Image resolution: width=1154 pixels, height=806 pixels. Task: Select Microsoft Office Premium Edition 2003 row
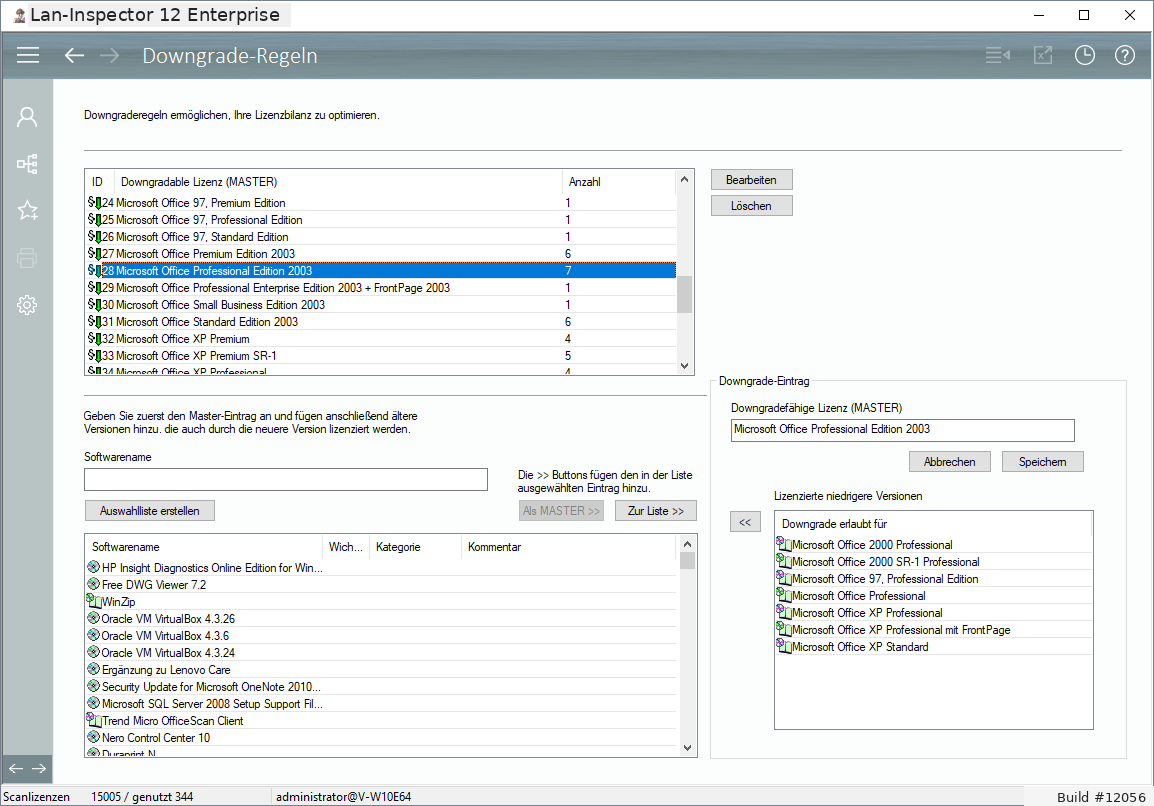pos(381,253)
